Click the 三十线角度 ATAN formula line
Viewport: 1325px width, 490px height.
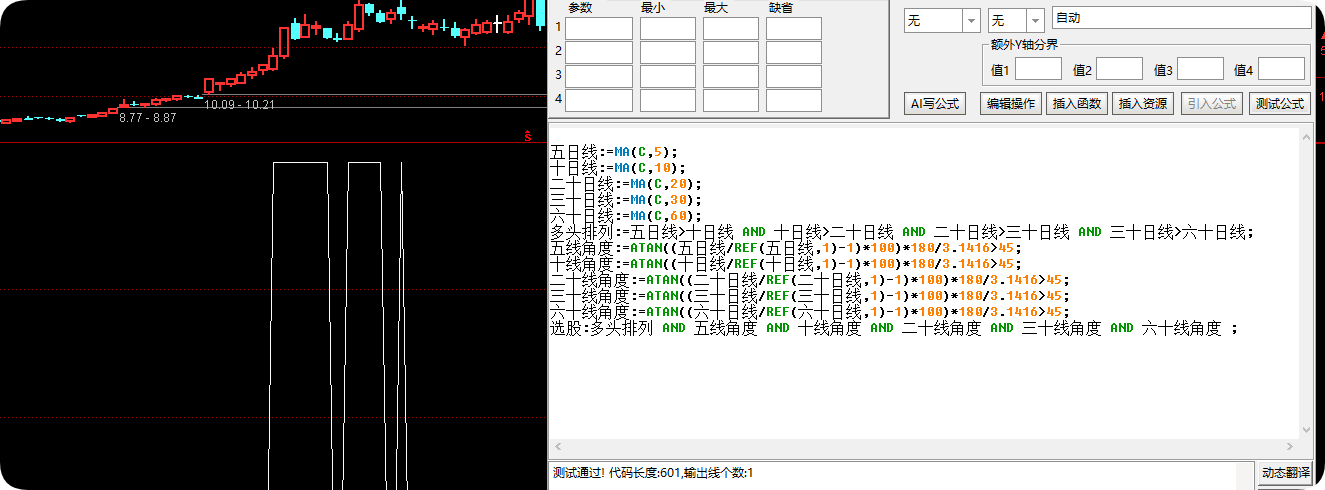[x=810, y=296]
